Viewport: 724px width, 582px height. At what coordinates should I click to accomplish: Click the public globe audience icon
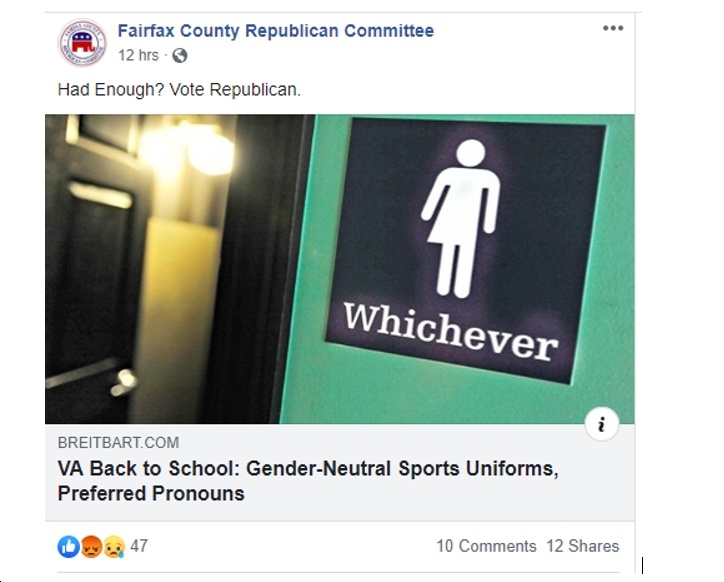coord(180,55)
